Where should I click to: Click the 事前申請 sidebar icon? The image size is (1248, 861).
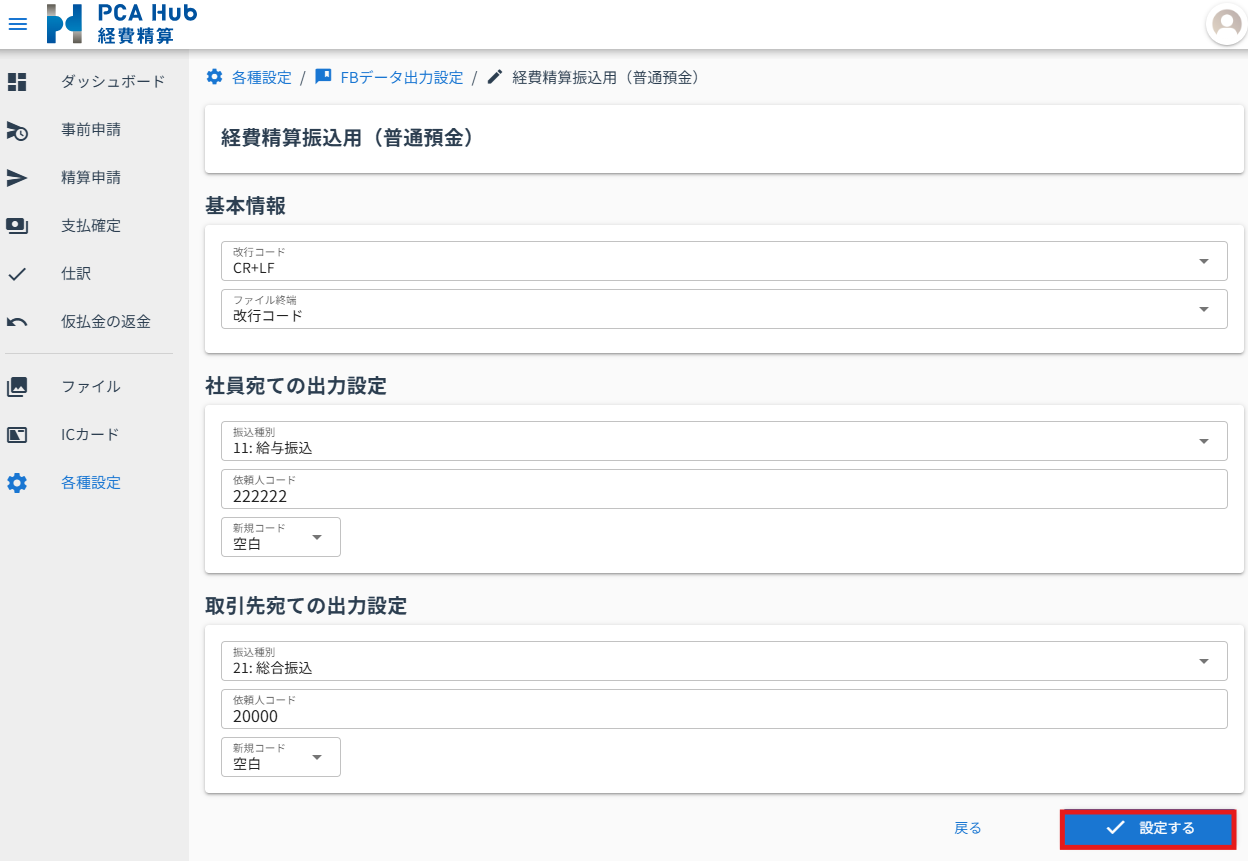(17, 130)
